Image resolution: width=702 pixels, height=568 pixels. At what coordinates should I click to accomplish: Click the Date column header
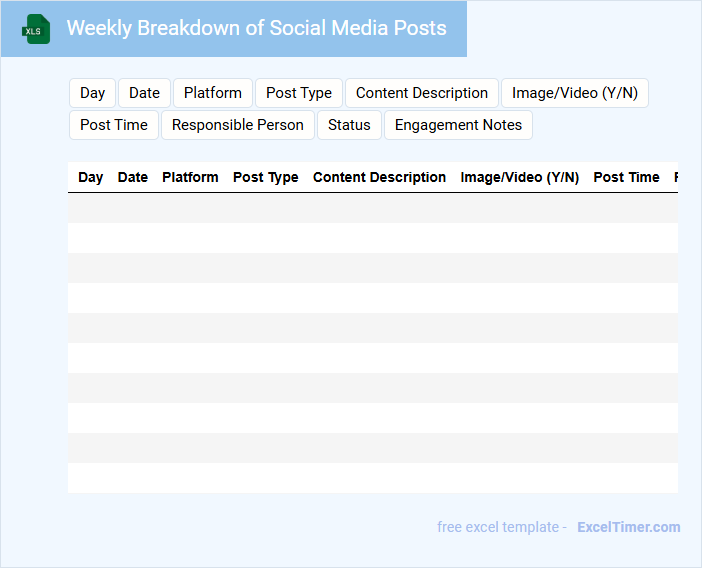coord(133,177)
